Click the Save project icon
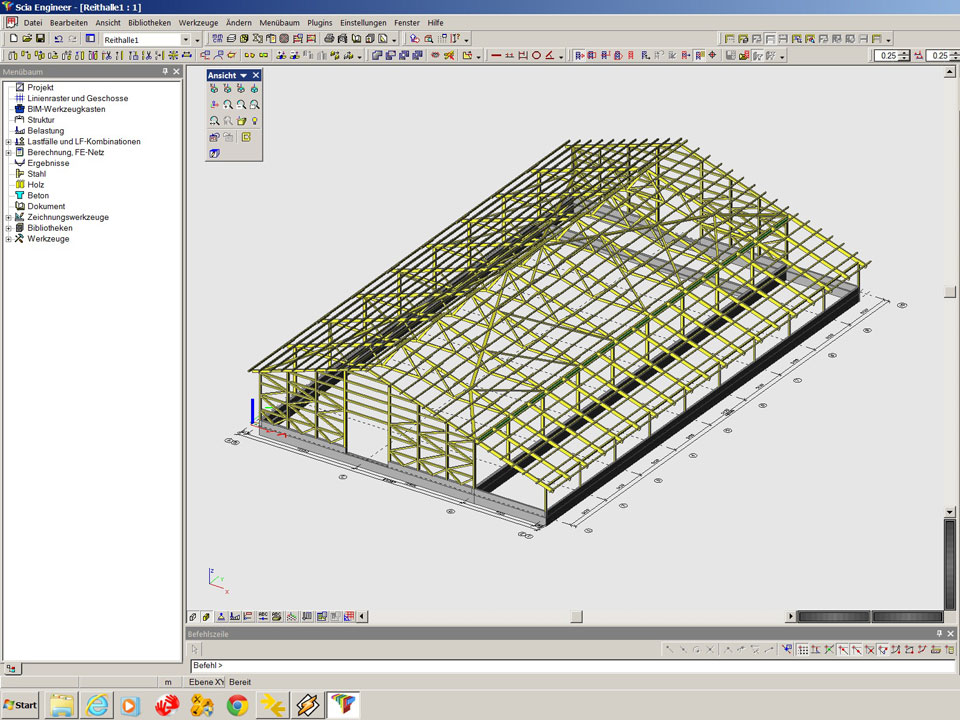The height and width of the screenshot is (720, 960). point(40,39)
